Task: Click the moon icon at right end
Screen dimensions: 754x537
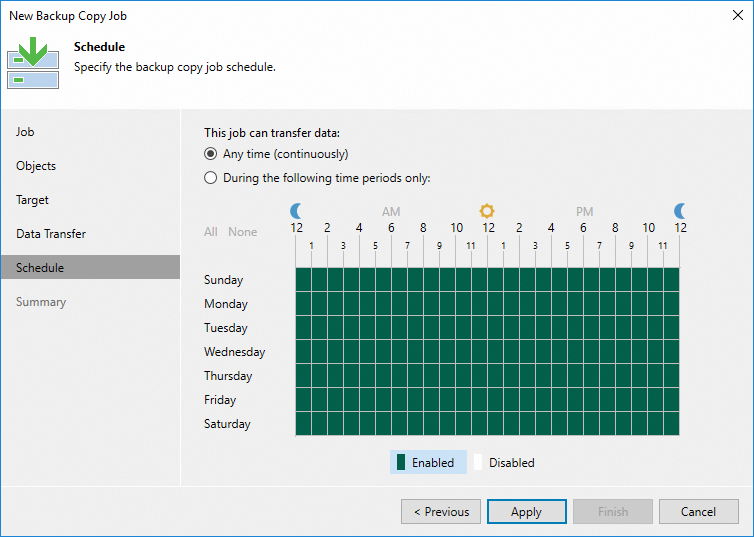Action: point(680,210)
